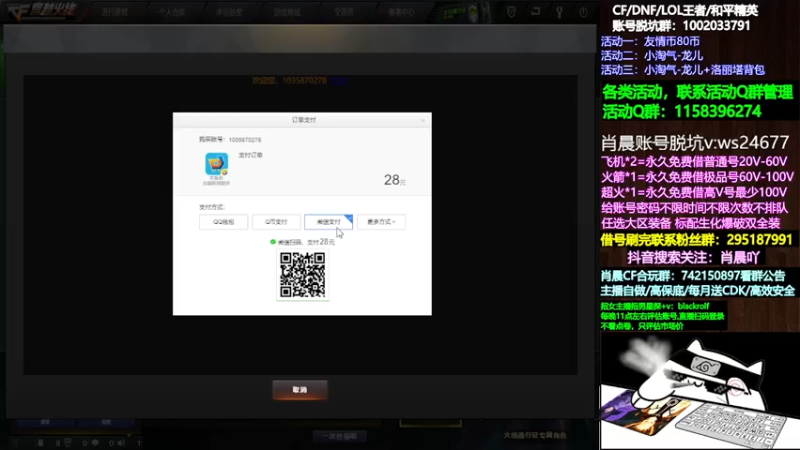Click the purchase account number 1035870278
Screen dimensions: 800x450
point(245,140)
